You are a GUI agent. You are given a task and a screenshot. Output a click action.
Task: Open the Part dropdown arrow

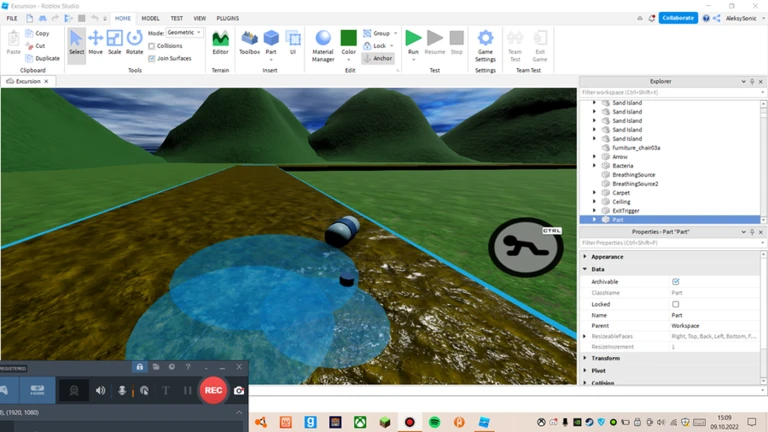271,60
